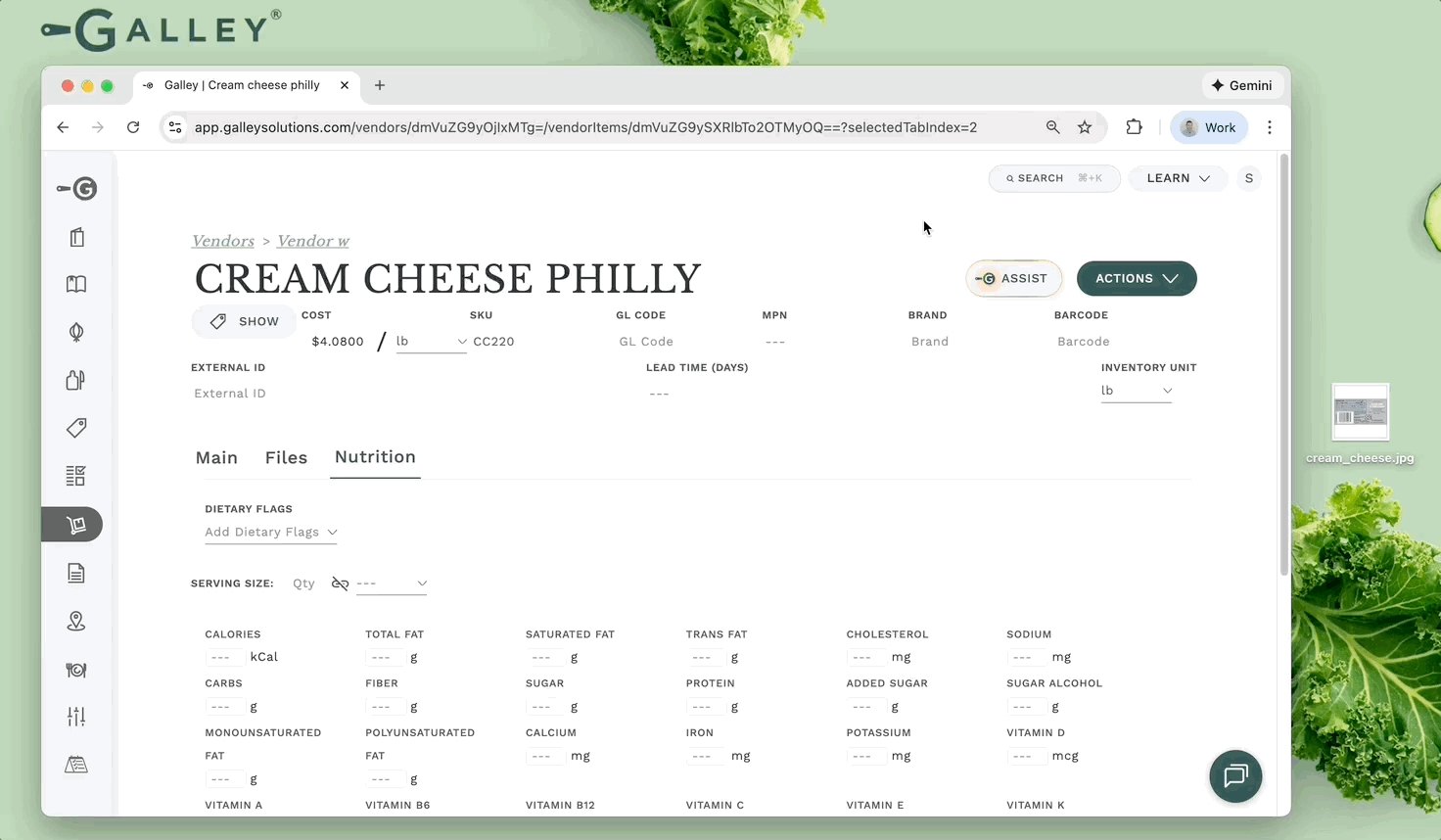Select the cream_cheese.jpg desktop file thumbnail
This screenshot has height=840, width=1441.
click(1360, 413)
